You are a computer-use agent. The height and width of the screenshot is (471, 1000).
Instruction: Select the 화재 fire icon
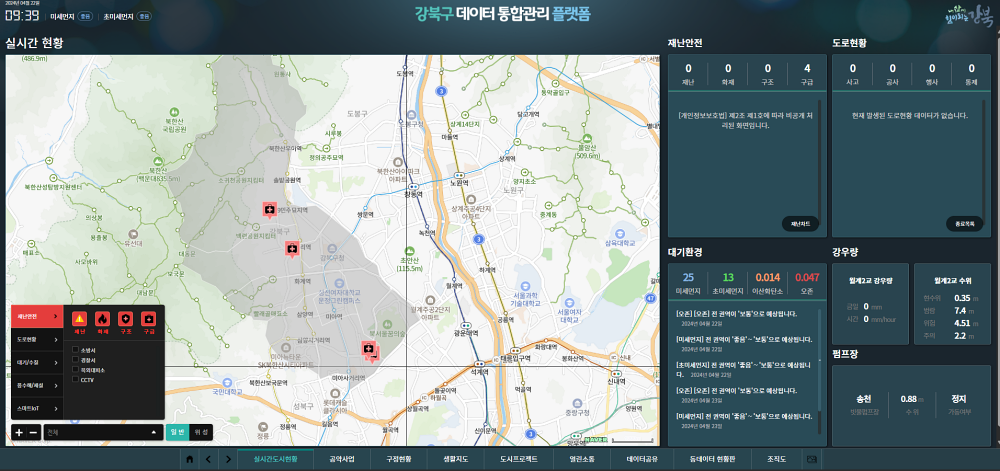[x=102, y=319]
